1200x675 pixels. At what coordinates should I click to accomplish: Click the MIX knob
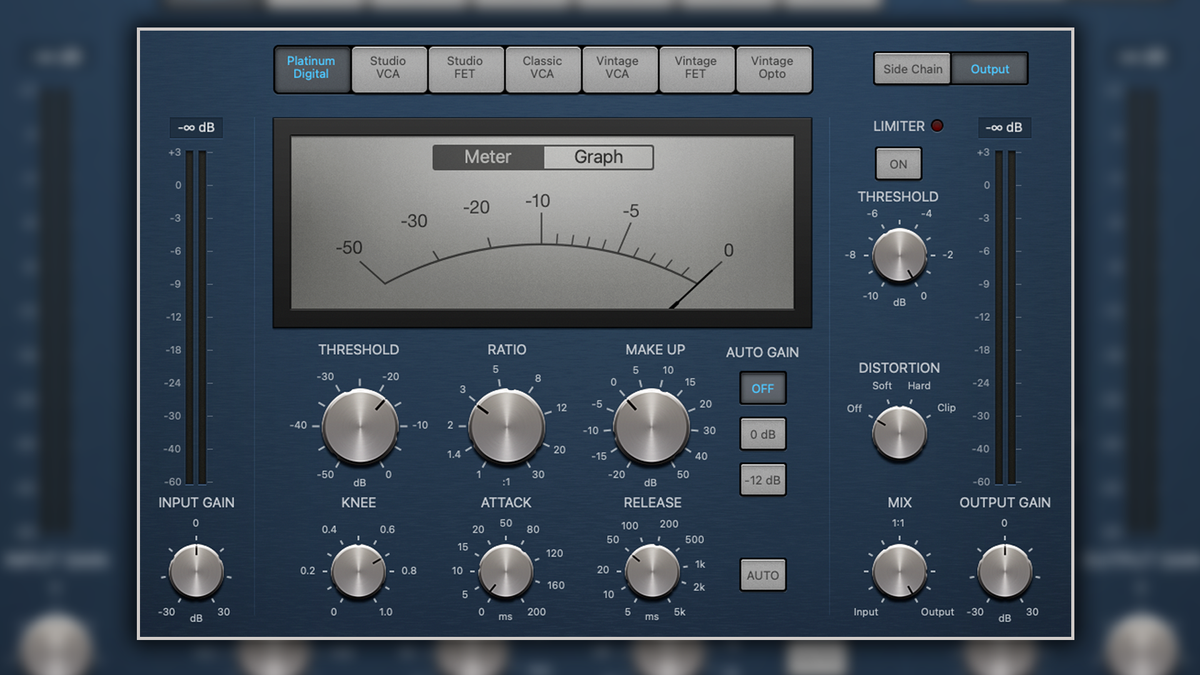pyautogui.click(x=898, y=570)
